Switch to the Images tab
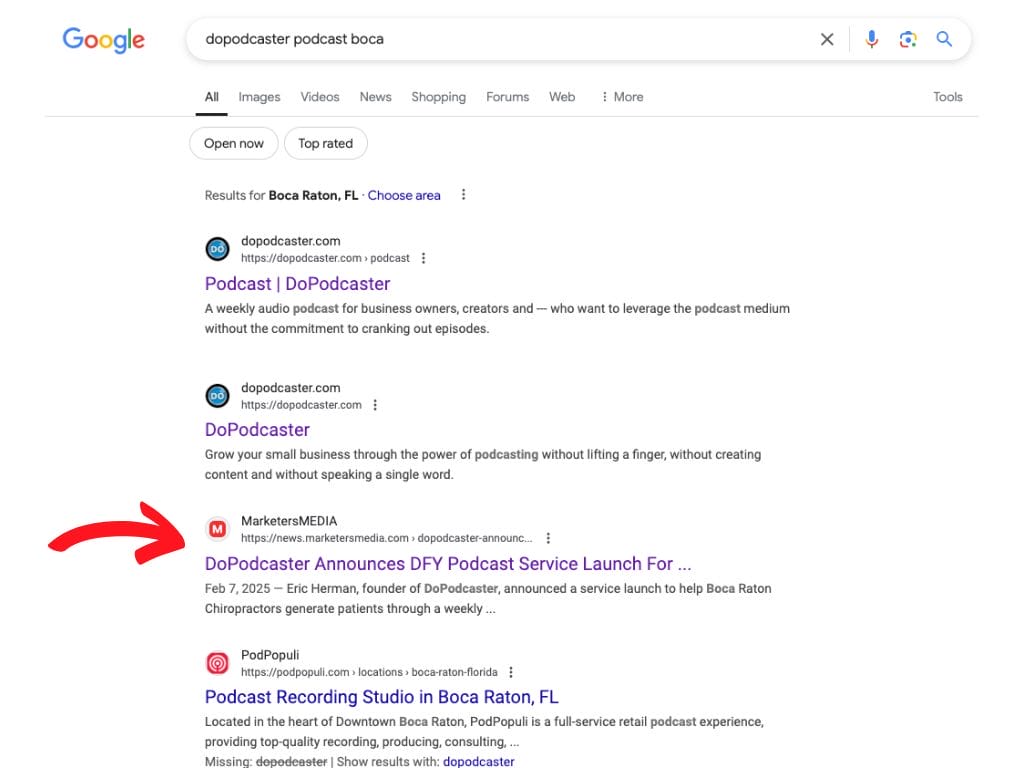This screenshot has width=1024, height=768. tap(259, 97)
